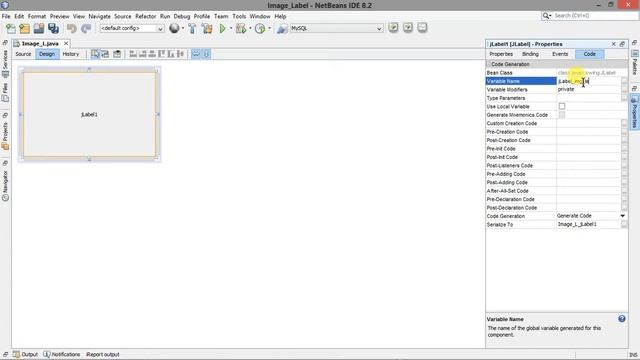Image resolution: width=640 pixels, height=360 pixels.
Task: Open editor for Variable Modifiers row
Action: click(624, 89)
